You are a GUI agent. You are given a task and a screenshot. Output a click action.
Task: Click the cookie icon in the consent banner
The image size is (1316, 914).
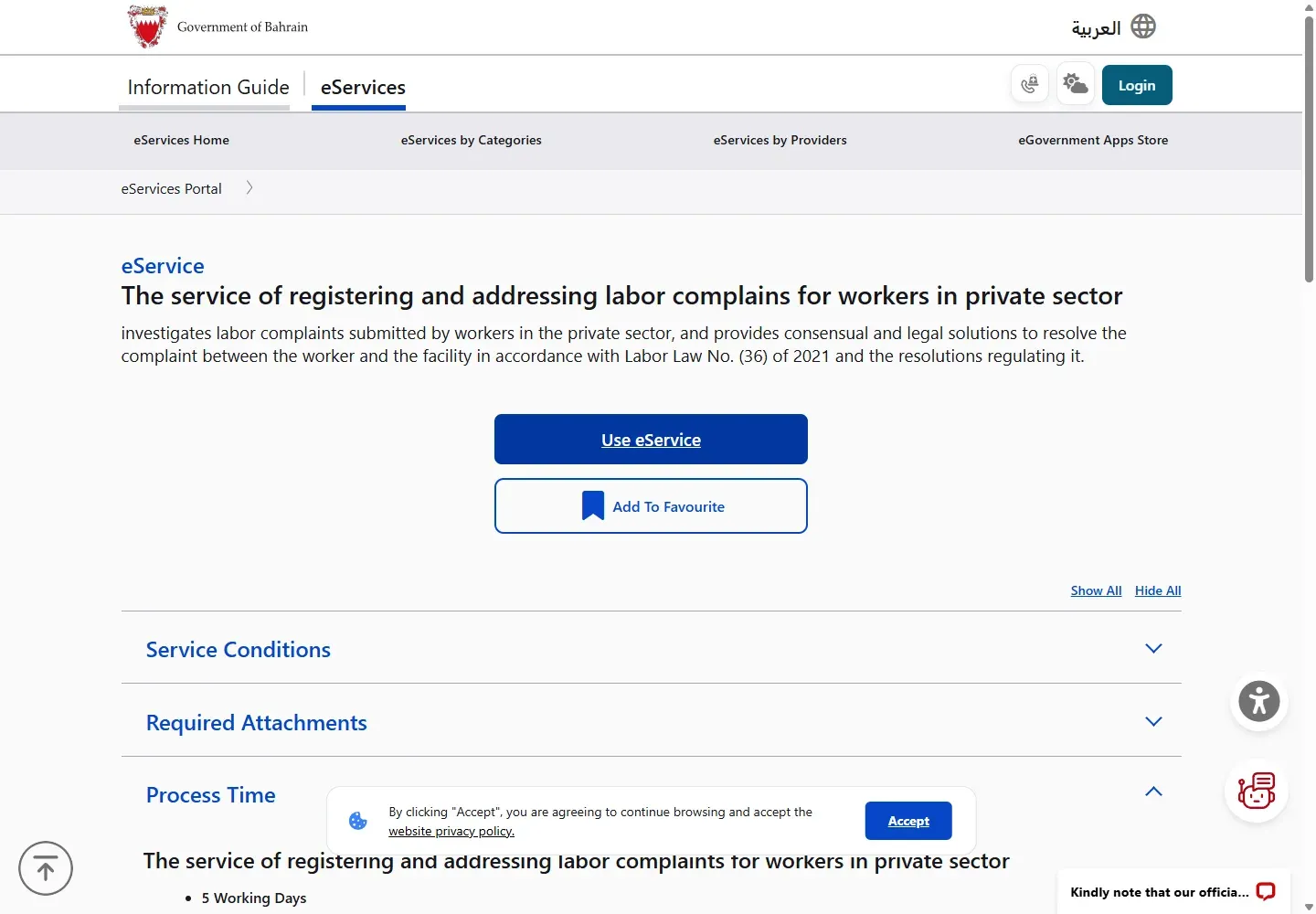[358, 821]
